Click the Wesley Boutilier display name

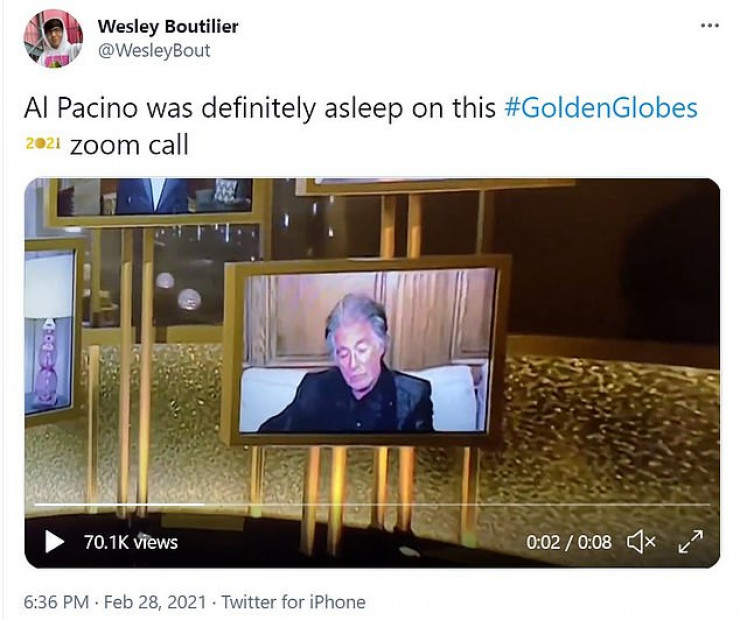pos(168,26)
